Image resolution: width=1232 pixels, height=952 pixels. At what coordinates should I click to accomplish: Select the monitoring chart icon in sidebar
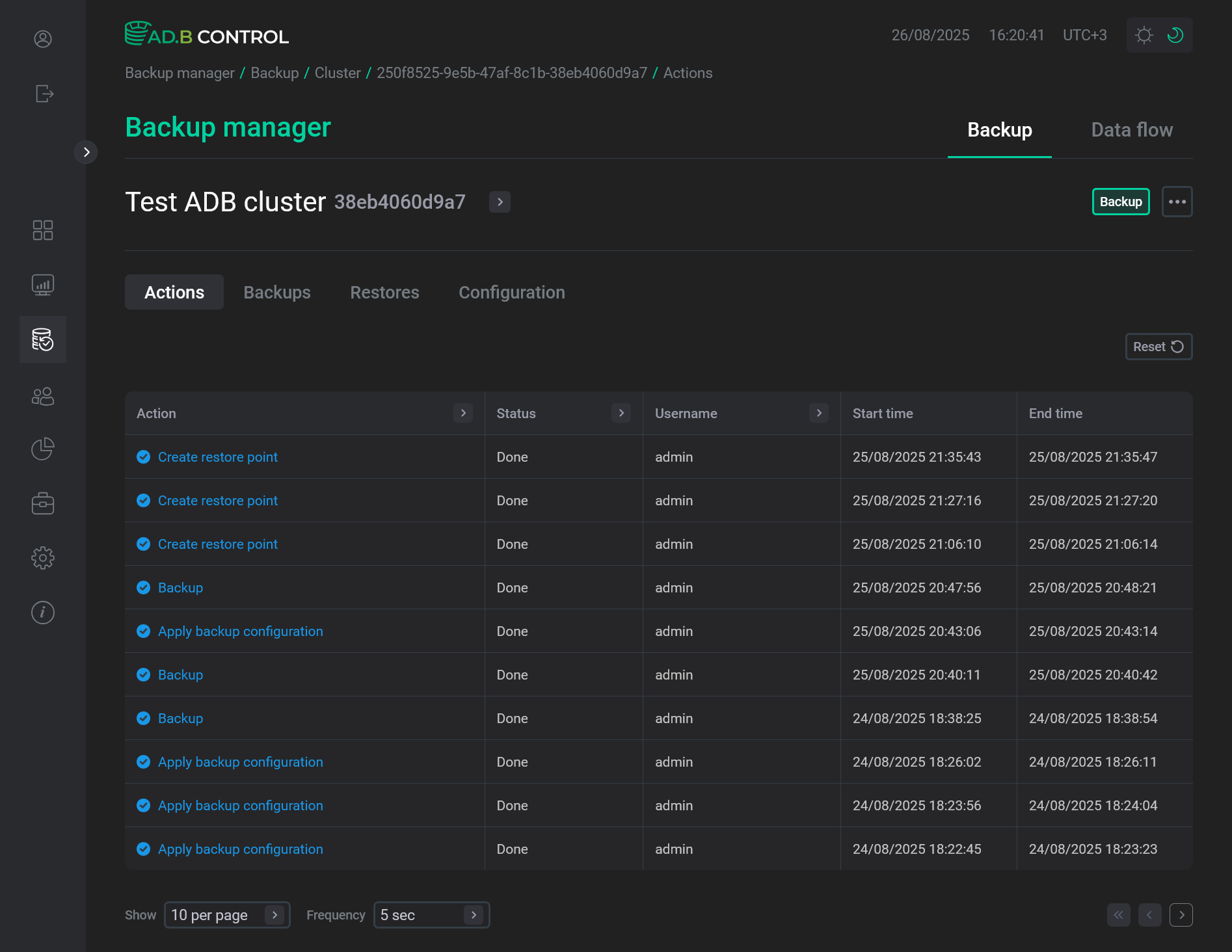[42, 284]
